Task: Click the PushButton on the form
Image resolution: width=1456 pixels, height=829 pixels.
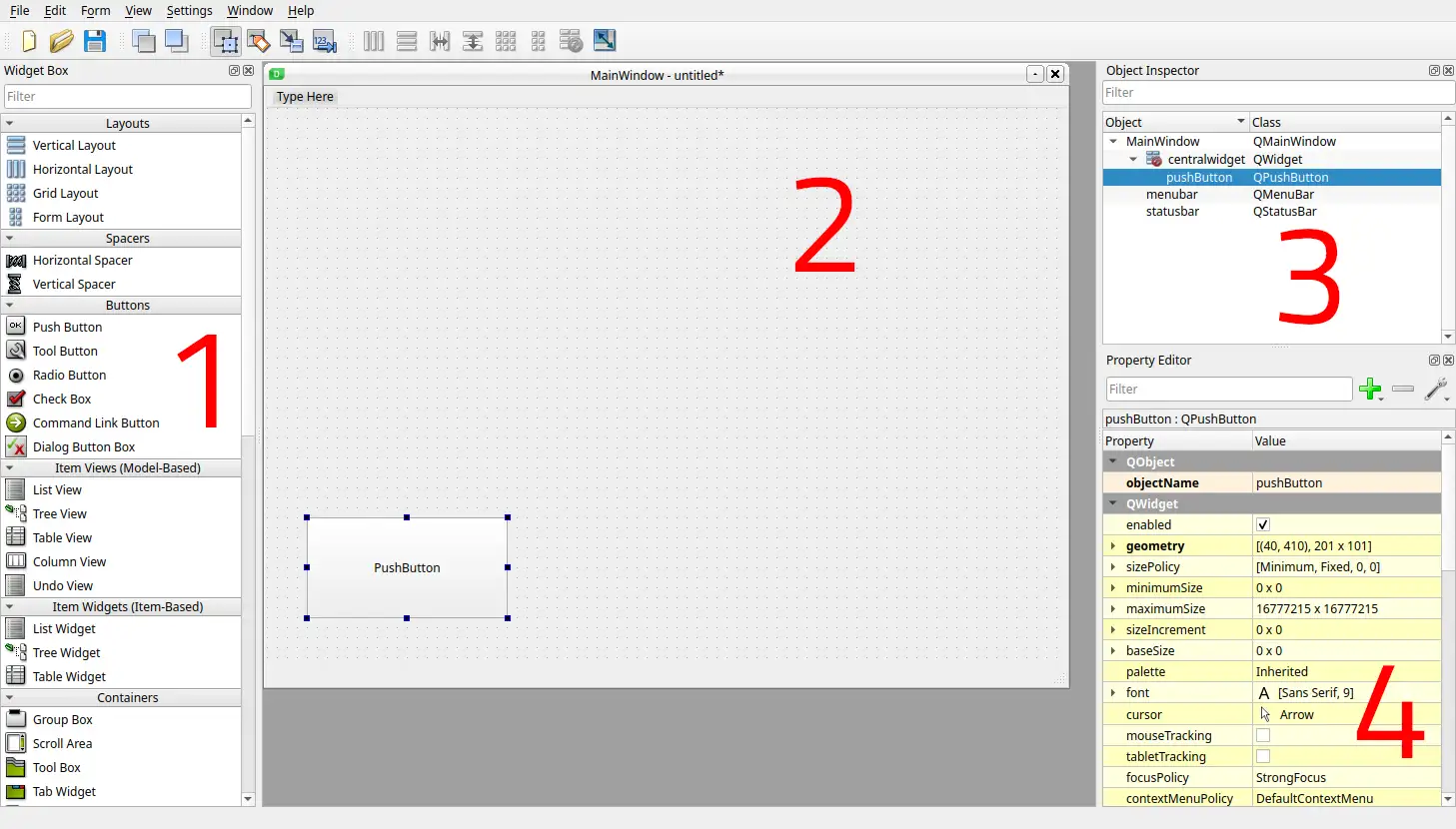Action: tap(407, 567)
